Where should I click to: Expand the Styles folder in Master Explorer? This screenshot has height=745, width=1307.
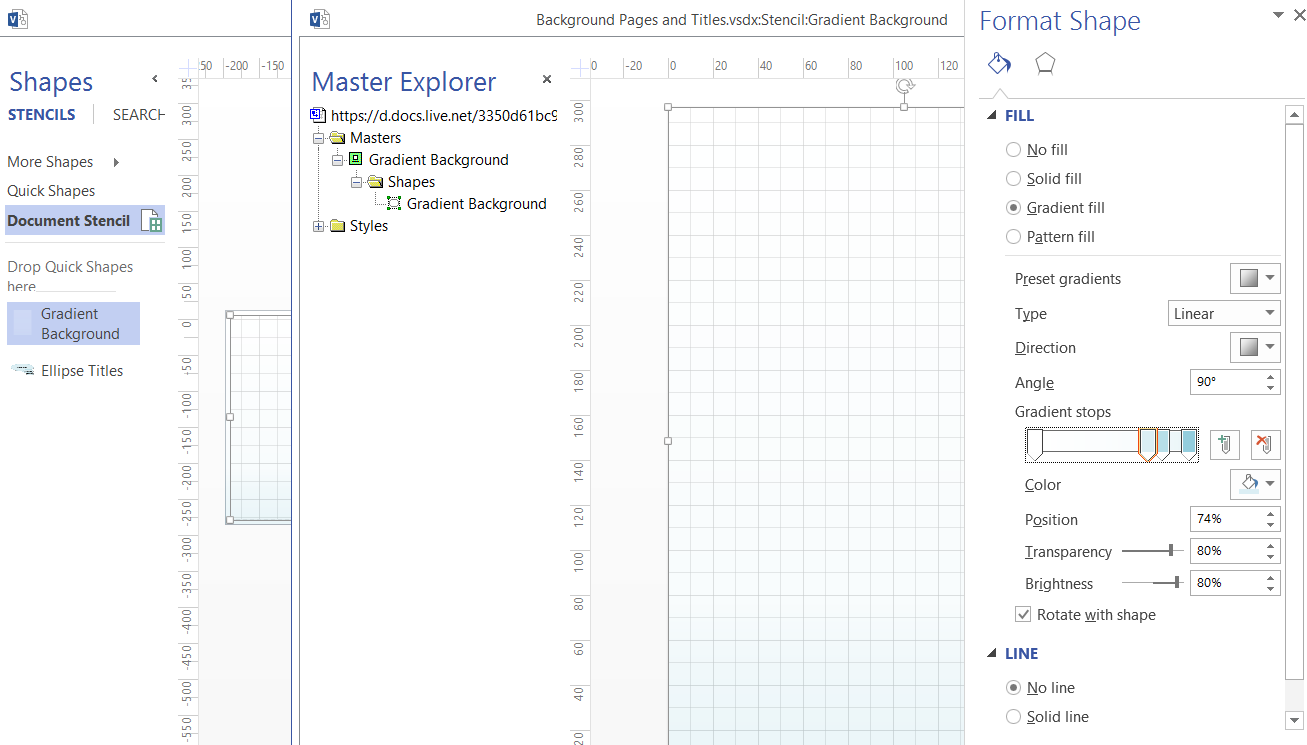(319, 226)
